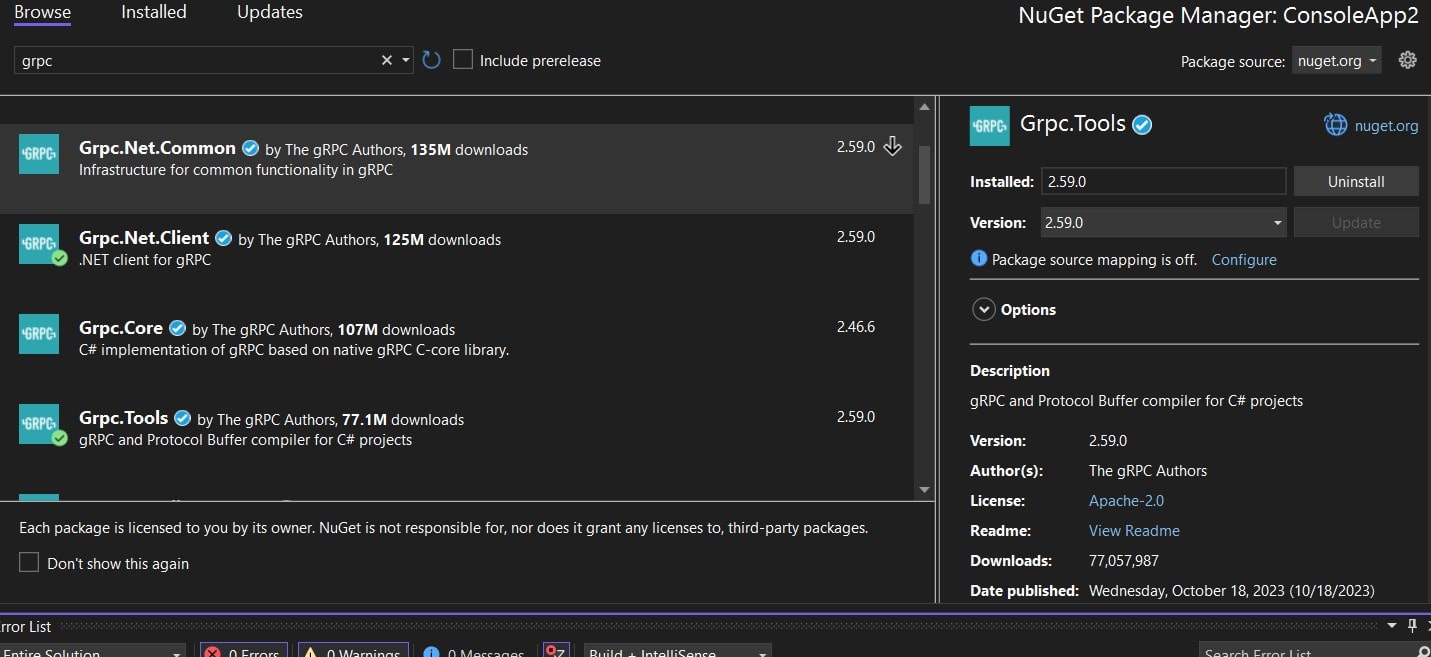Screen dimensions: 1431x657
Task: Open the Package source dropdown
Action: 1337,61
